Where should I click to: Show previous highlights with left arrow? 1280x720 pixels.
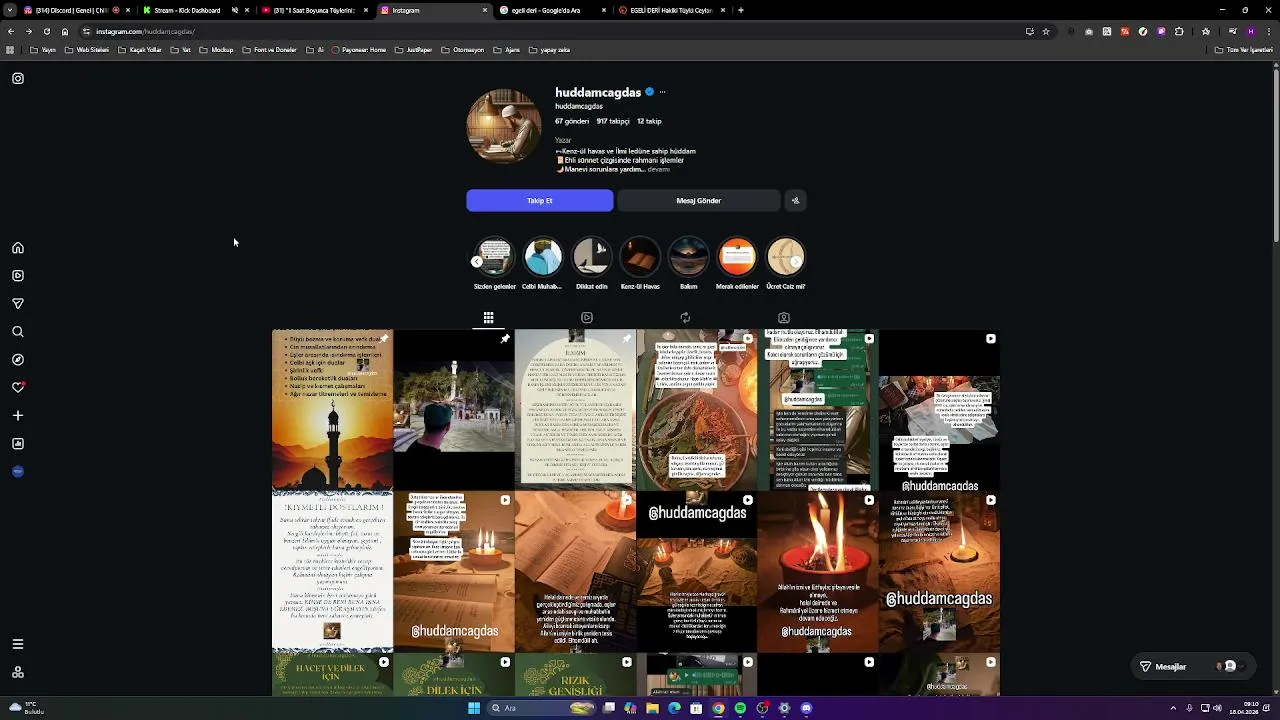pos(477,262)
